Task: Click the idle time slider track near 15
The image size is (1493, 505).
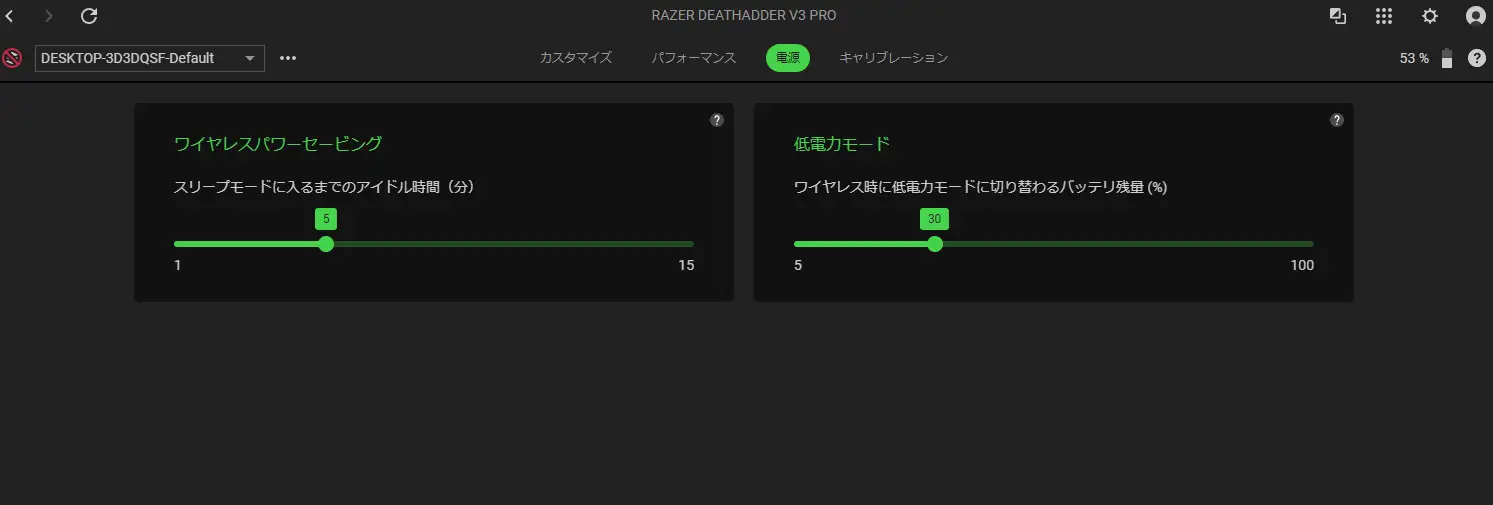Action: 686,244
